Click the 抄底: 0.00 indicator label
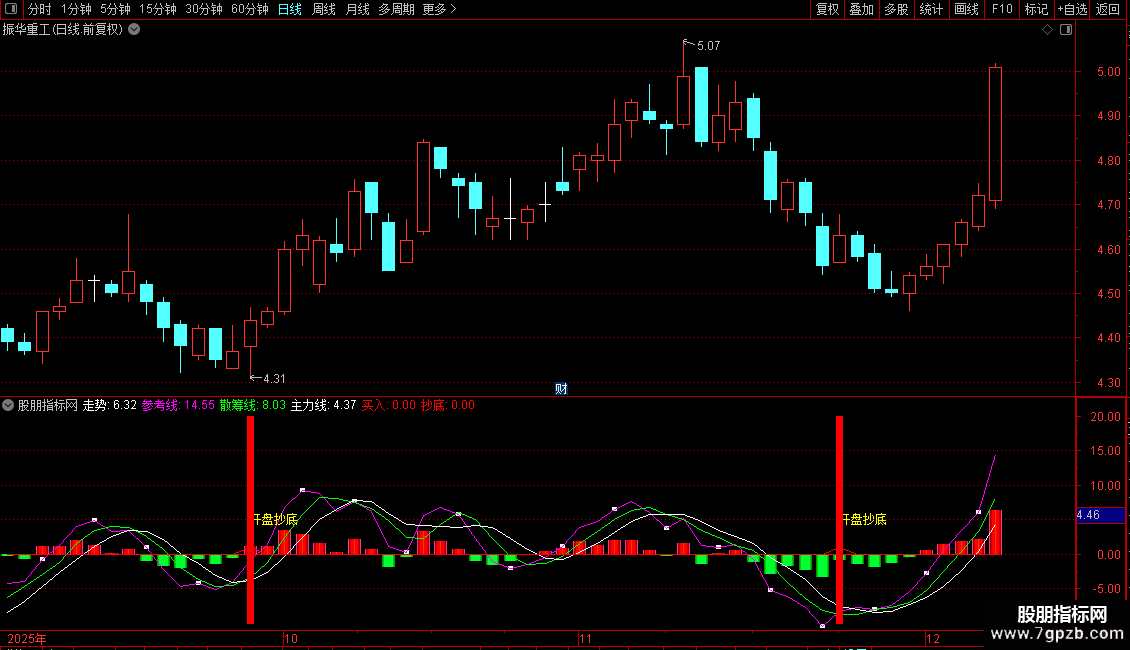Image resolution: width=1130 pixels, height=650 pixels. point(448,405)
